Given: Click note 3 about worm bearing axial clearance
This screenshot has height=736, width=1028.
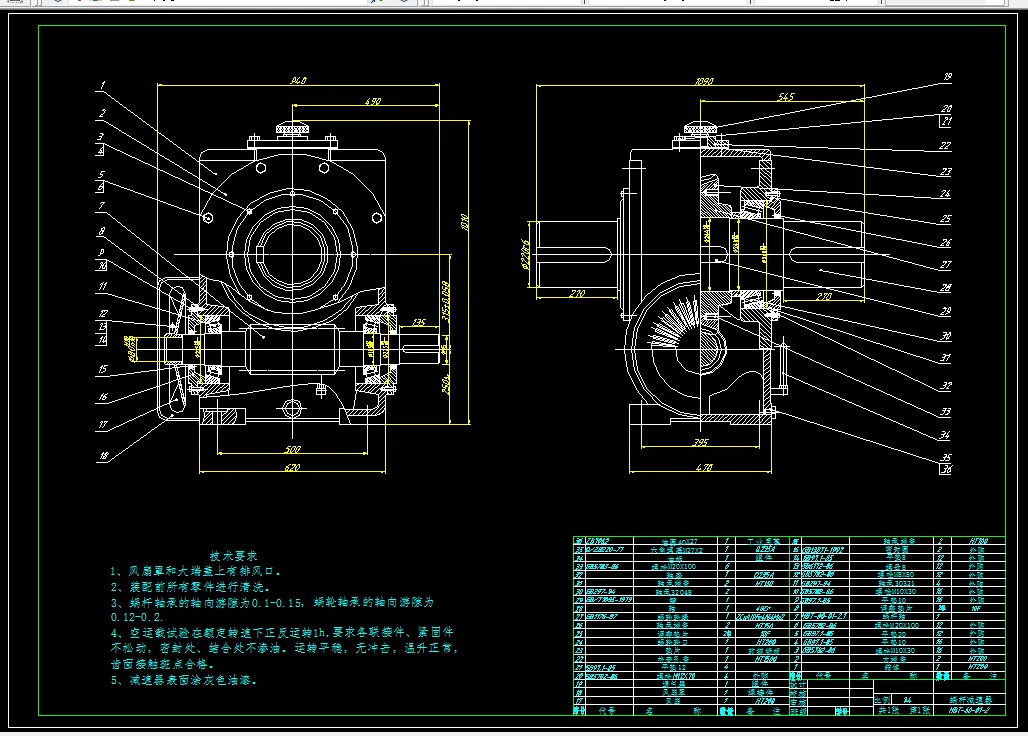Looking at the screenshot, I should (272, 609).
